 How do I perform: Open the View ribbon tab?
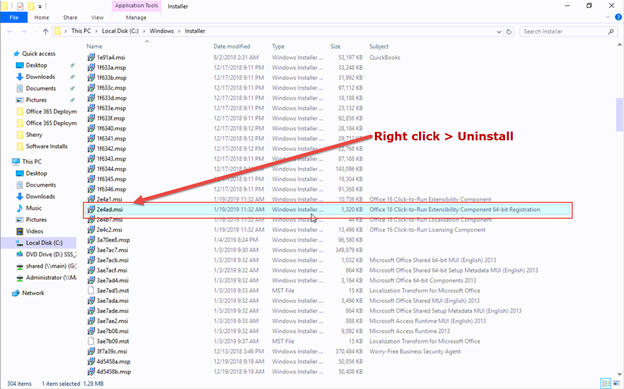point(98,18)
